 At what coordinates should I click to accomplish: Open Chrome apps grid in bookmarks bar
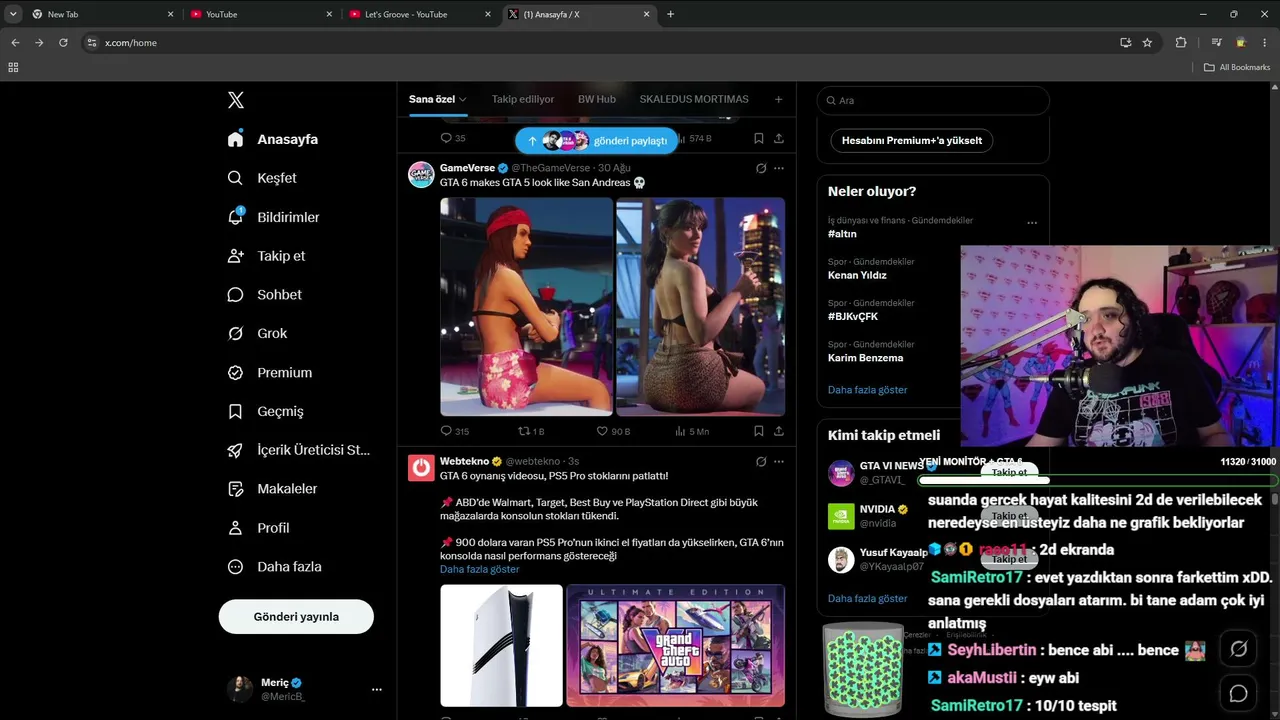pyautogui.click(x=13, y=67)
